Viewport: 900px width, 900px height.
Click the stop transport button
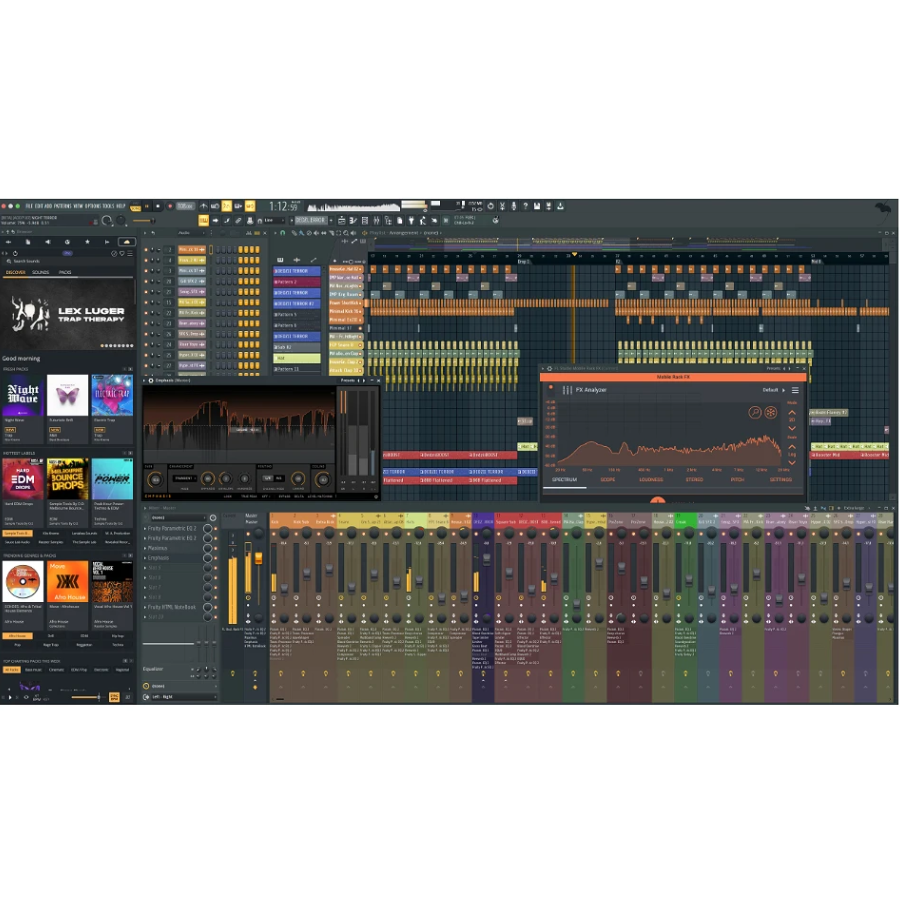coord(158,205)
